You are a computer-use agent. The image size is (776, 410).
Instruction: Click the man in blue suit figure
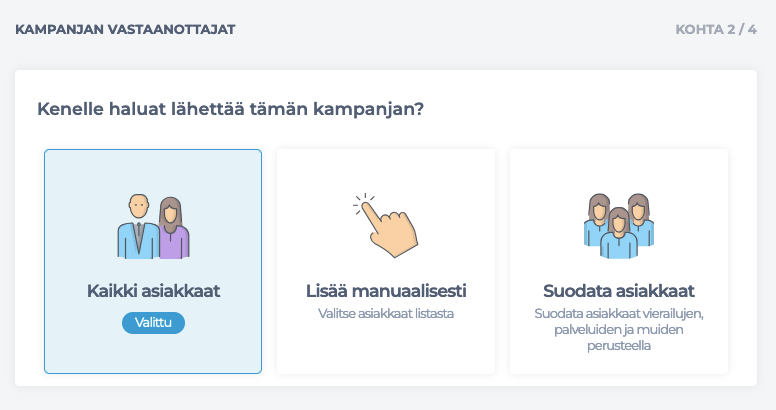[138, 226]
